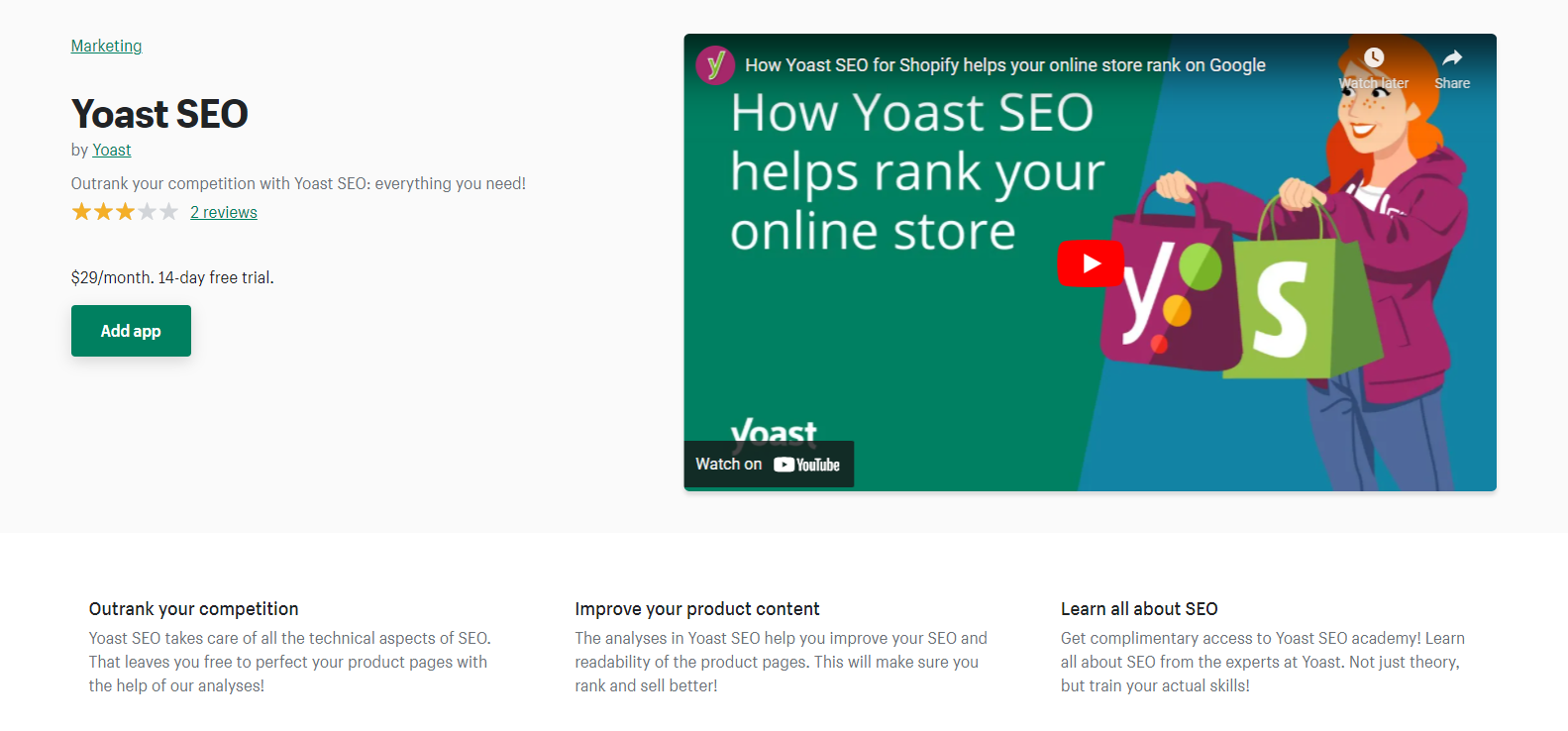1568x731 pixels.
Task: Go to the Marketing category link
Action: (x=106, y=46)
